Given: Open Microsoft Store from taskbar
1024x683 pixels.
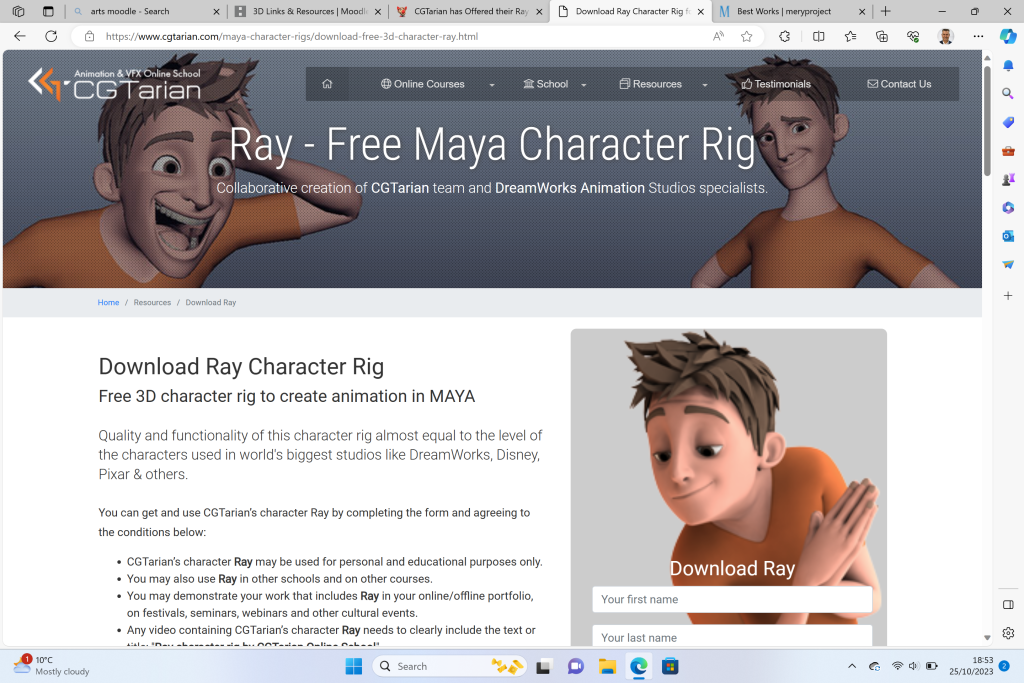Looking at the screenshot, I should coord(670,666).
